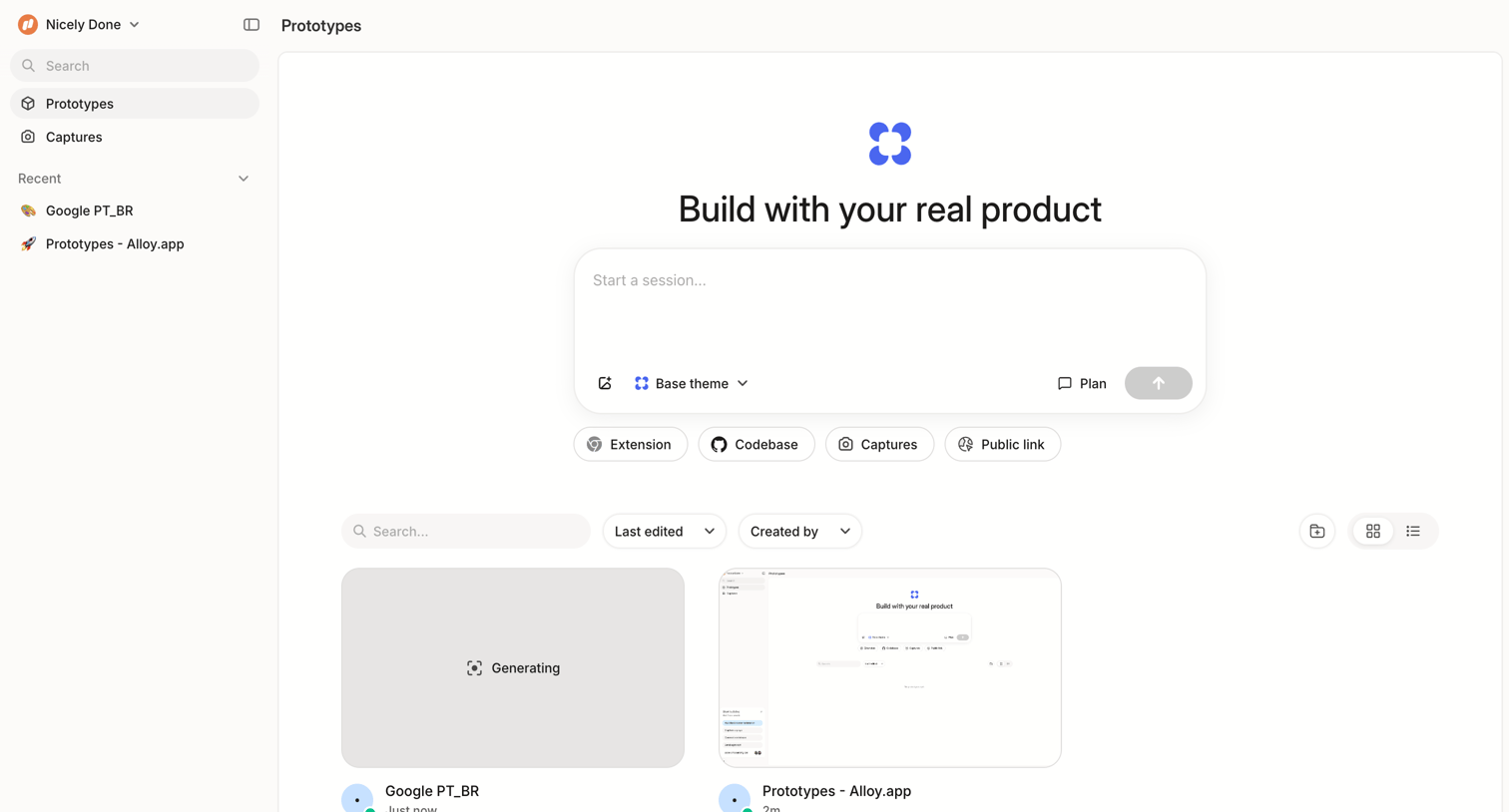Click the Prototypes - Alloy.app card title
This screenshot has width=1509, height=812.
pyautogui.click(x=836, y=791)
